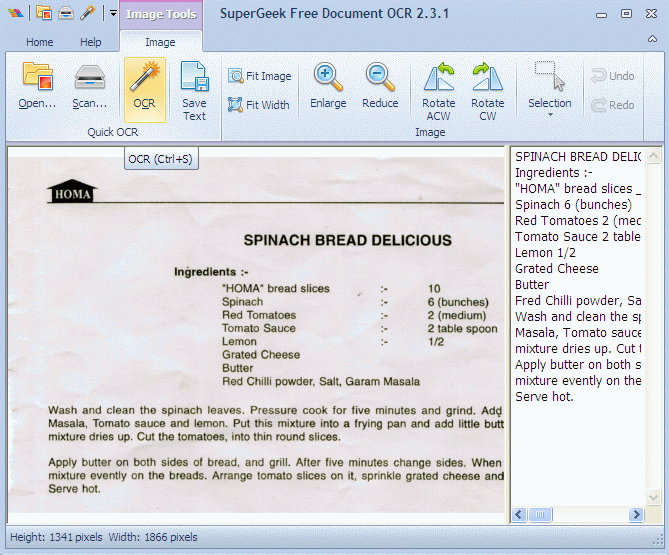
Task: Rotate image anticlockwise with Rotate ACW
Action: (x=439, y=90)
